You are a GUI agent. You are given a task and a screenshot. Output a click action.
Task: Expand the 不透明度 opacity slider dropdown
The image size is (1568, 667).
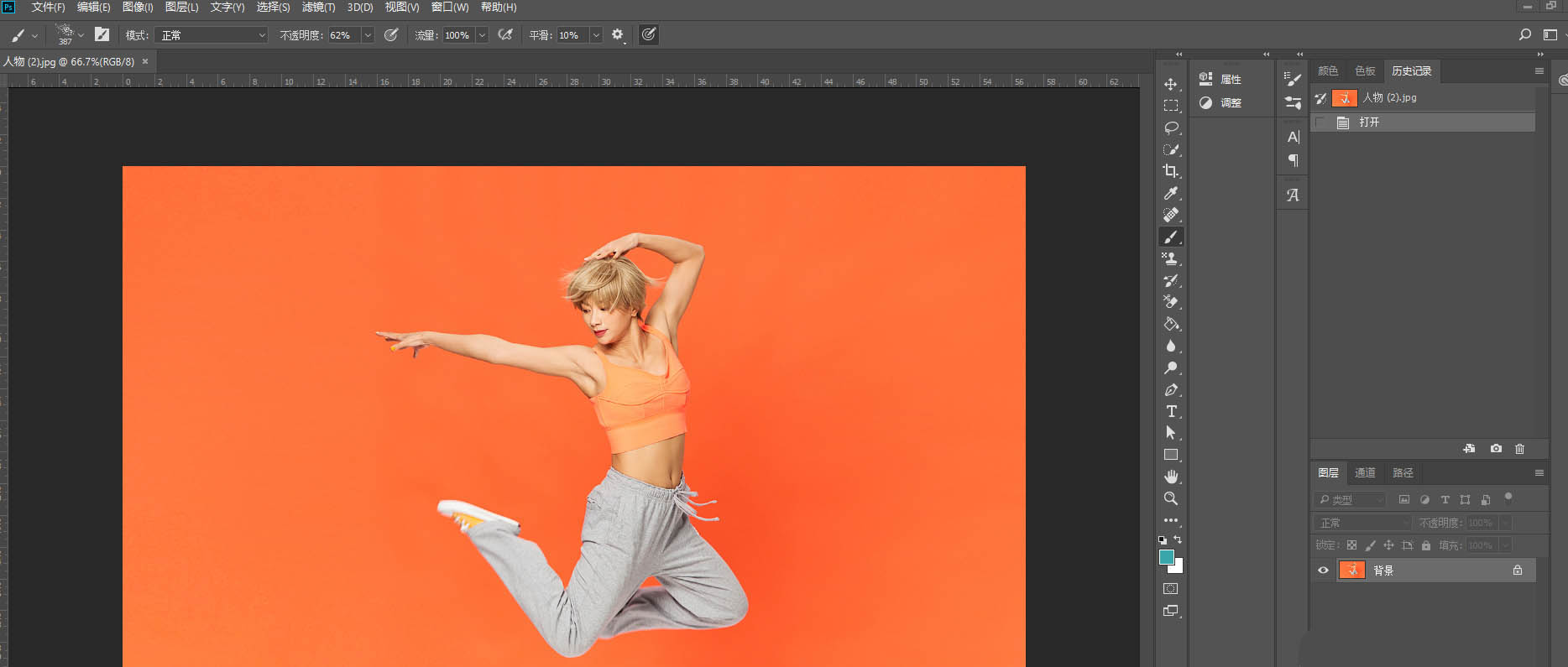[368, 35]
